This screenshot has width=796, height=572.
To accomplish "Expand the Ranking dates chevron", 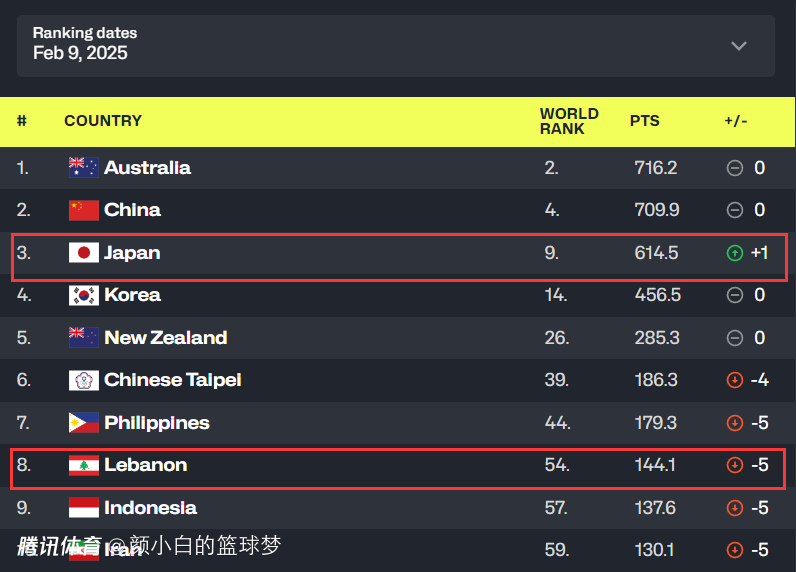I will (739, 46).
